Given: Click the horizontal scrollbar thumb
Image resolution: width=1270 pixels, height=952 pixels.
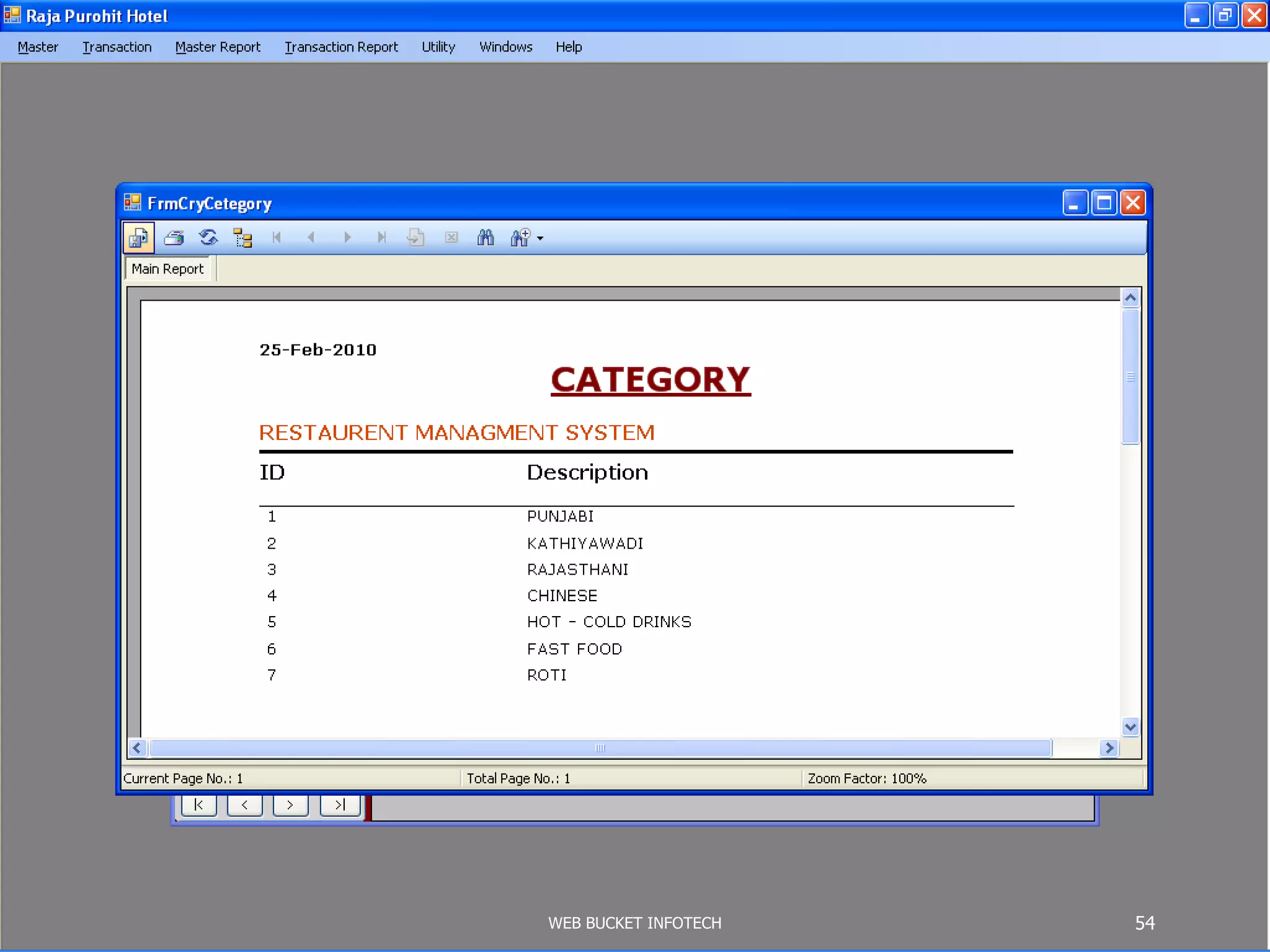Looking at the screenshot, I should tap(600, 748).
